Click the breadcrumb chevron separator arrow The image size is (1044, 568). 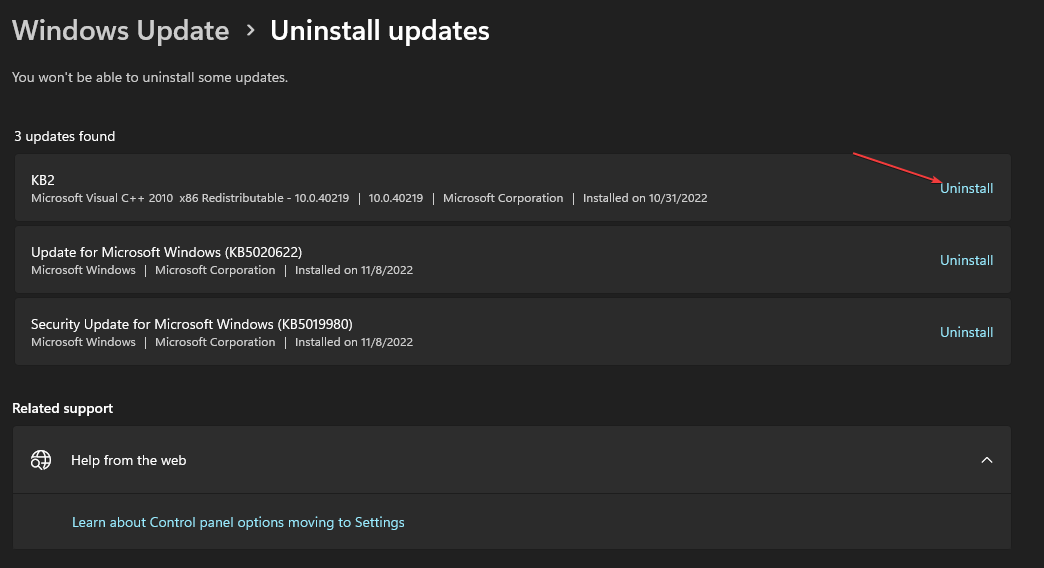[250, 31]
